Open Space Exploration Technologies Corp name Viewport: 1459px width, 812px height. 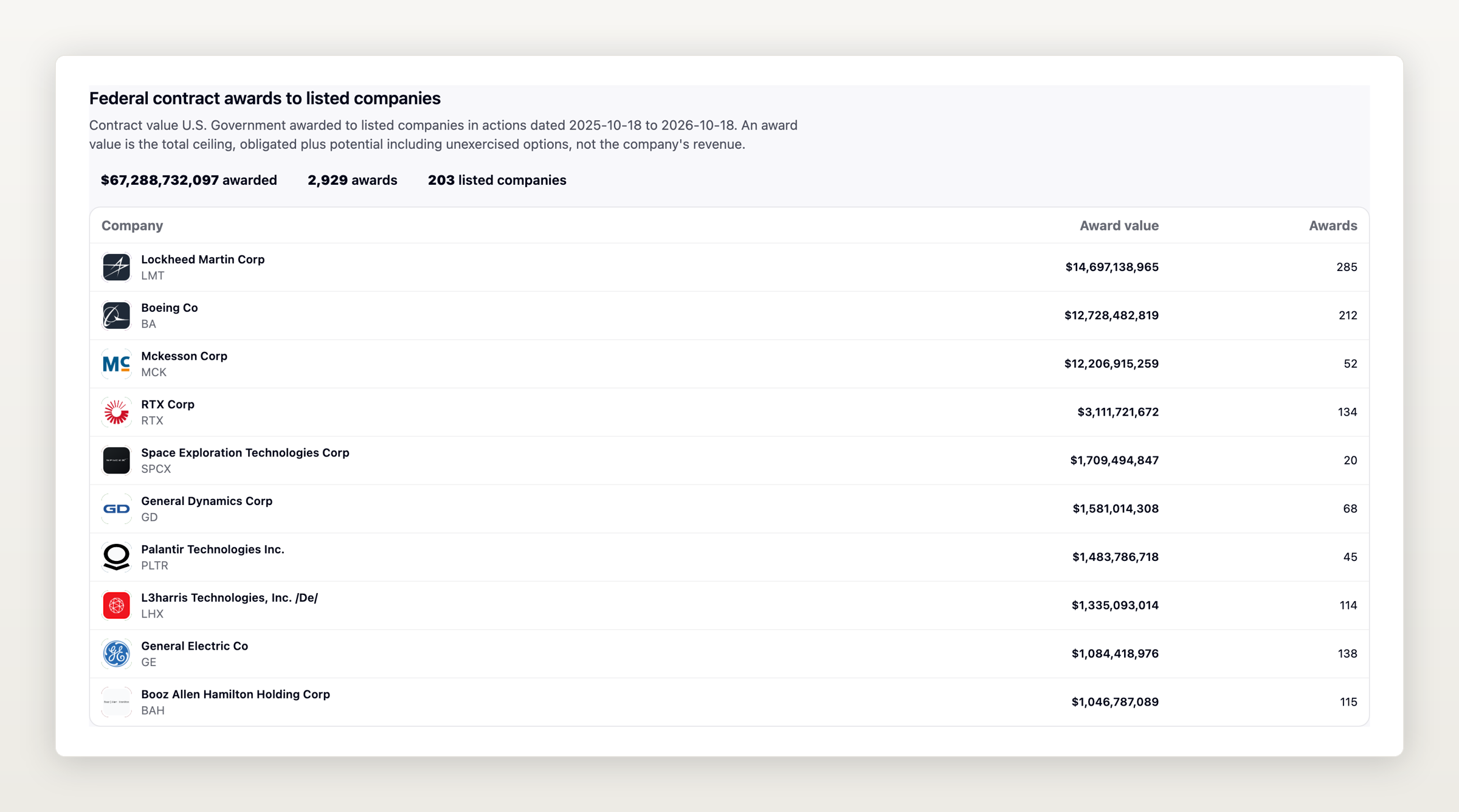tap(245, 453)
